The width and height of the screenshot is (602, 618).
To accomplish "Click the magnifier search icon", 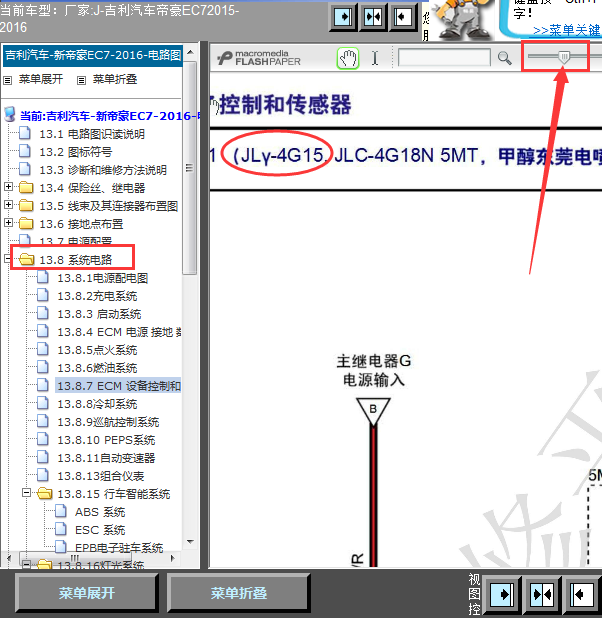I will (x=504, y=58).
